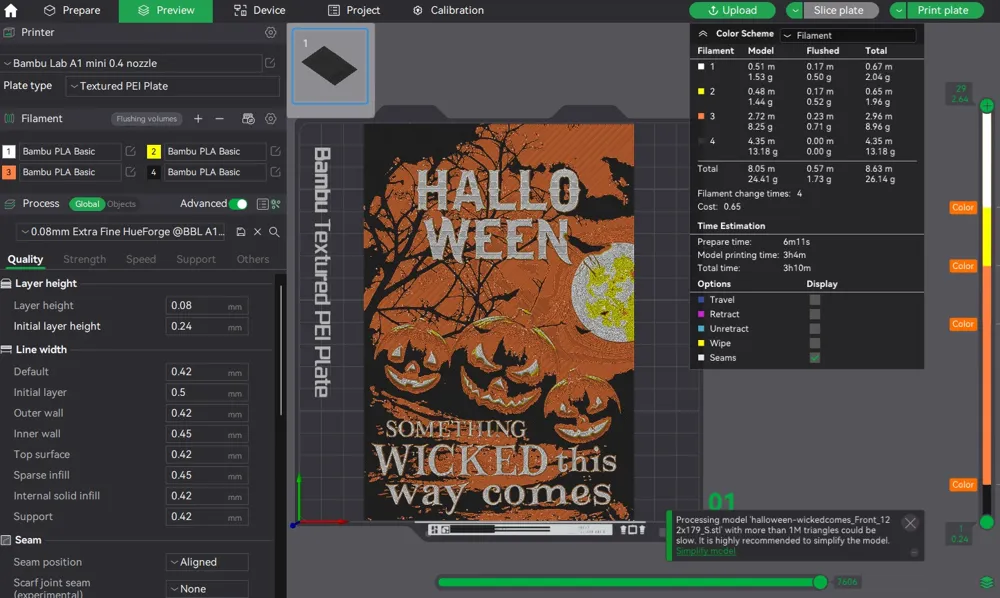
Task: Open the 0.08mm Extra Fine HueForge preset dropdown
Action: [x=122, y=232]
